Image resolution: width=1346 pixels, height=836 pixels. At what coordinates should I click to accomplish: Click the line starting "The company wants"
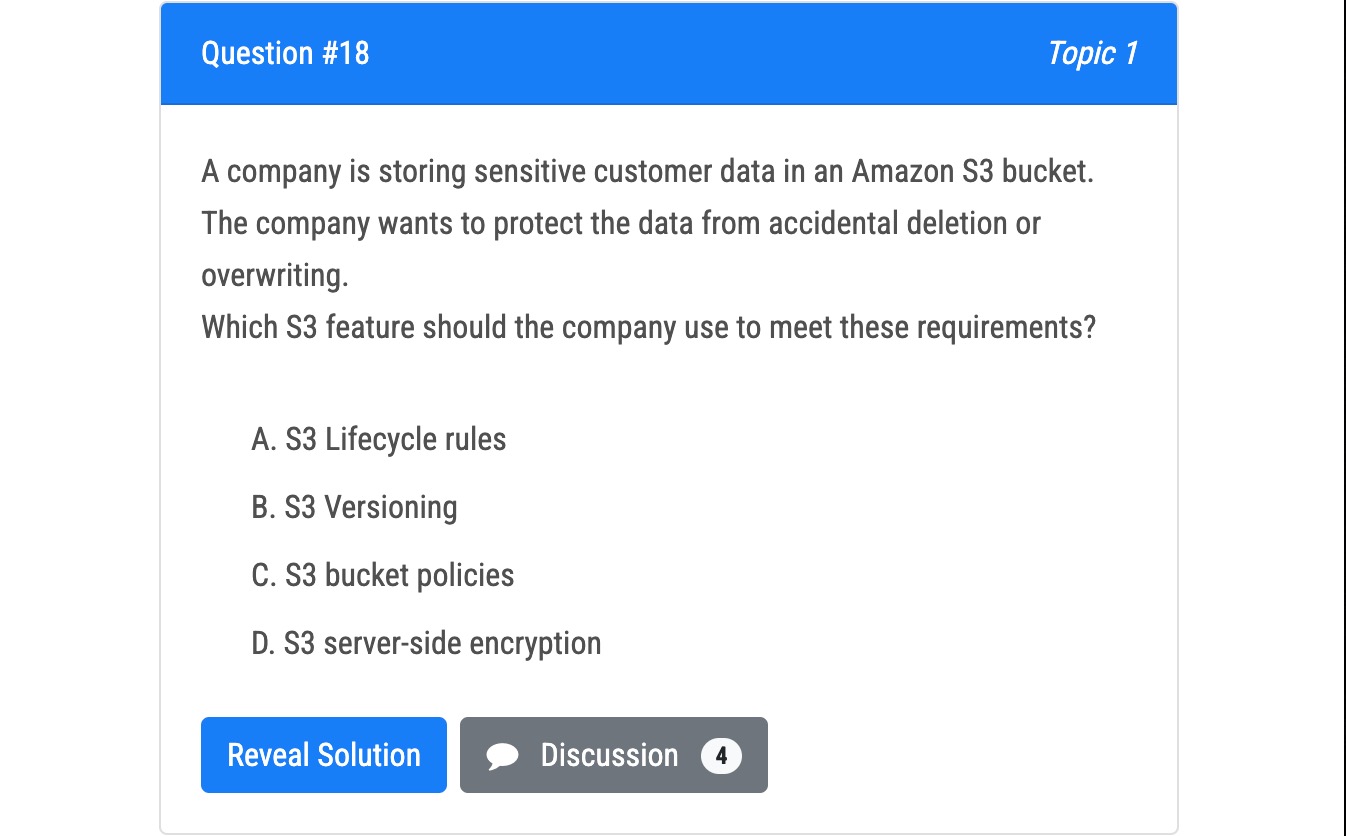[x=621, y=223]
